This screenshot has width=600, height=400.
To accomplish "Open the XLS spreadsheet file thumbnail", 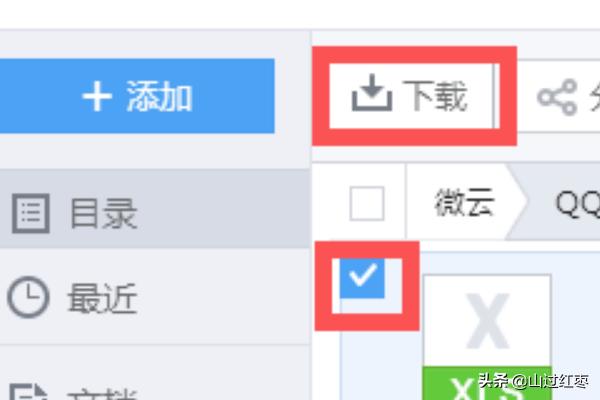I will (487, 337).
